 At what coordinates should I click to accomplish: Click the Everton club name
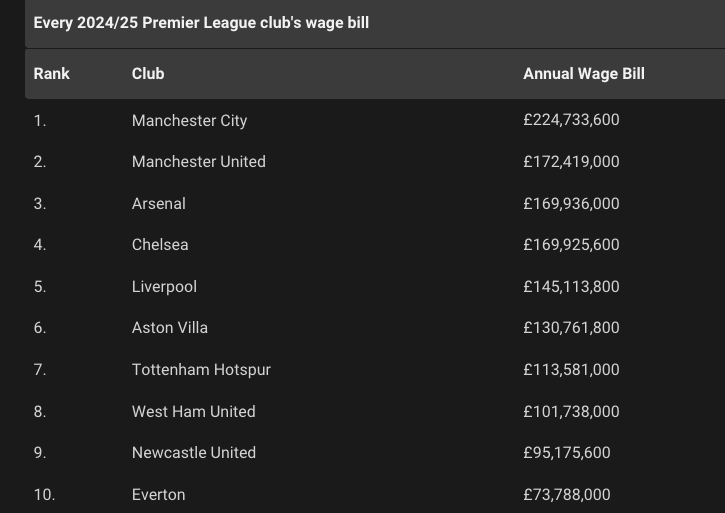(x=158, y=495)
